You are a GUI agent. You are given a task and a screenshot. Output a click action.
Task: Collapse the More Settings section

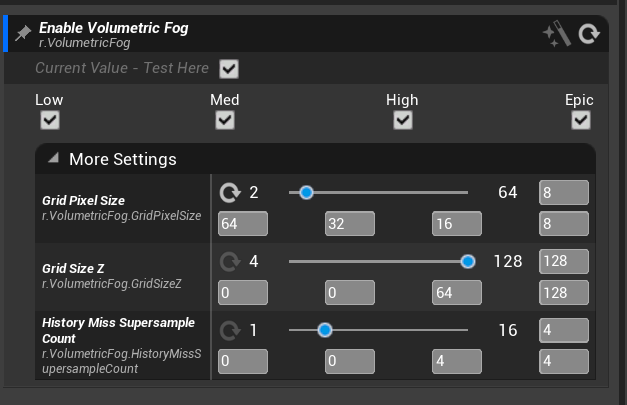point(53,159)
